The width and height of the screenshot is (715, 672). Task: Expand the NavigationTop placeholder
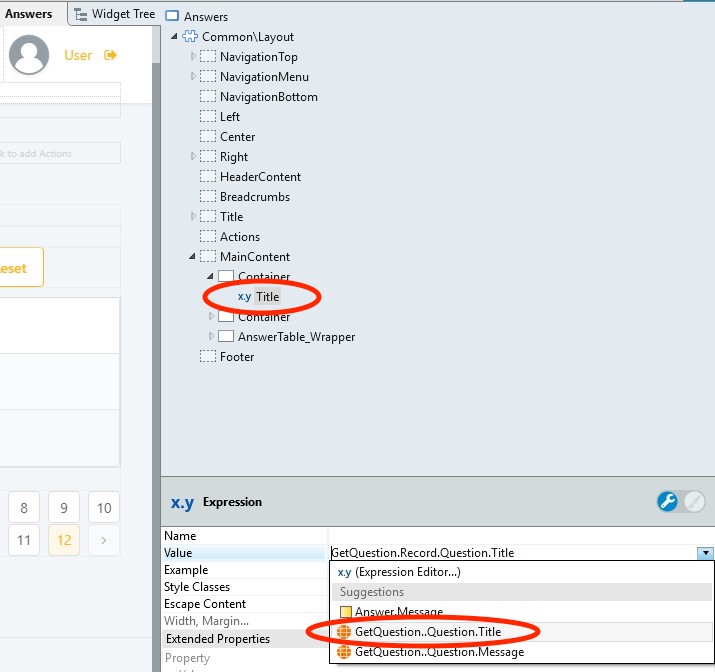point(193,56)
